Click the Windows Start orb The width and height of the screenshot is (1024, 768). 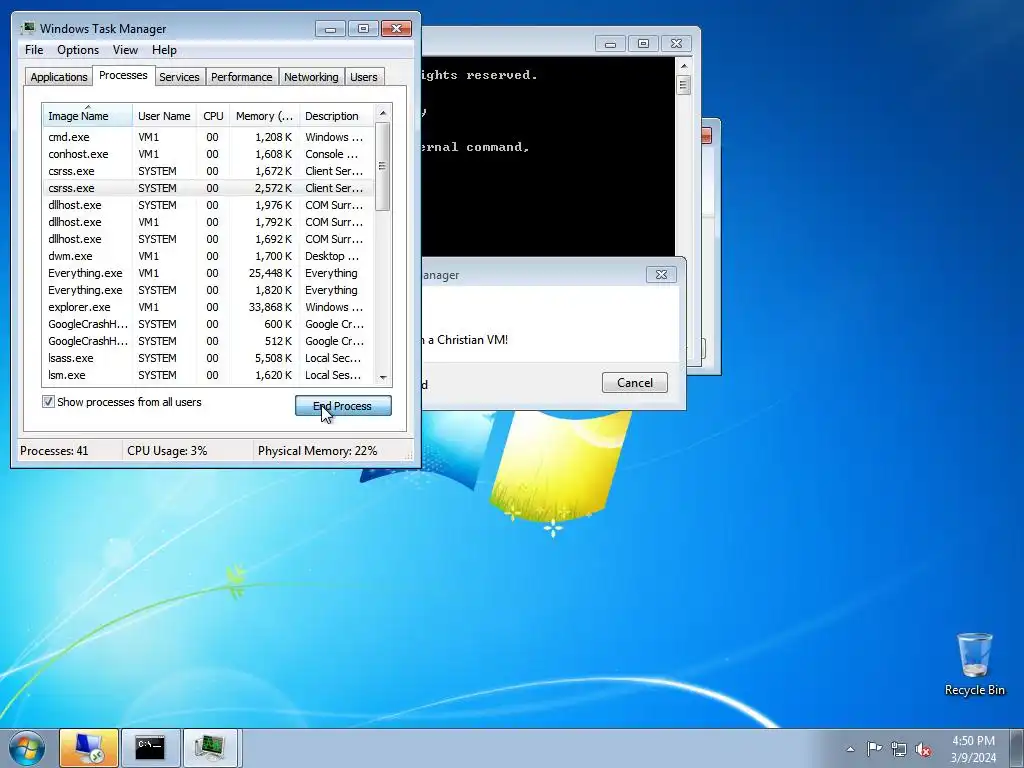(x=26, y=748)
